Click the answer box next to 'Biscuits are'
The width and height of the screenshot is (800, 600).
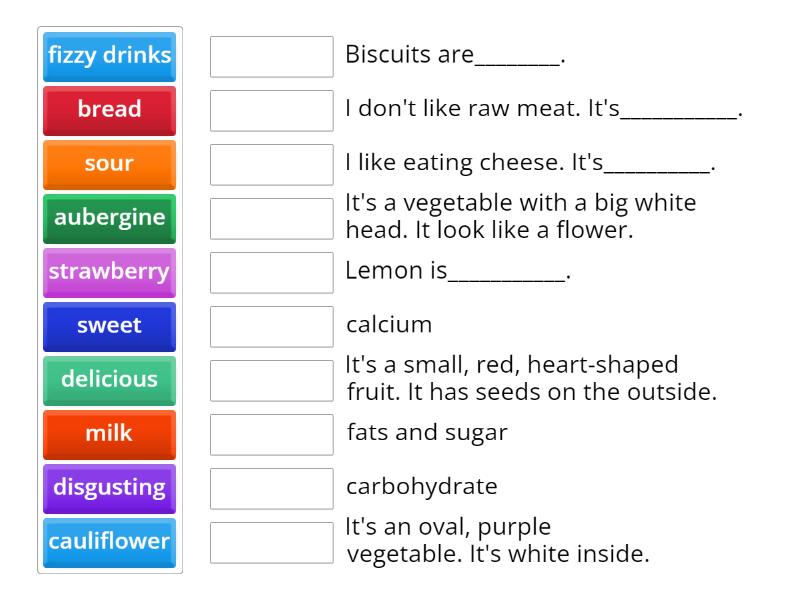click(272, 57)
